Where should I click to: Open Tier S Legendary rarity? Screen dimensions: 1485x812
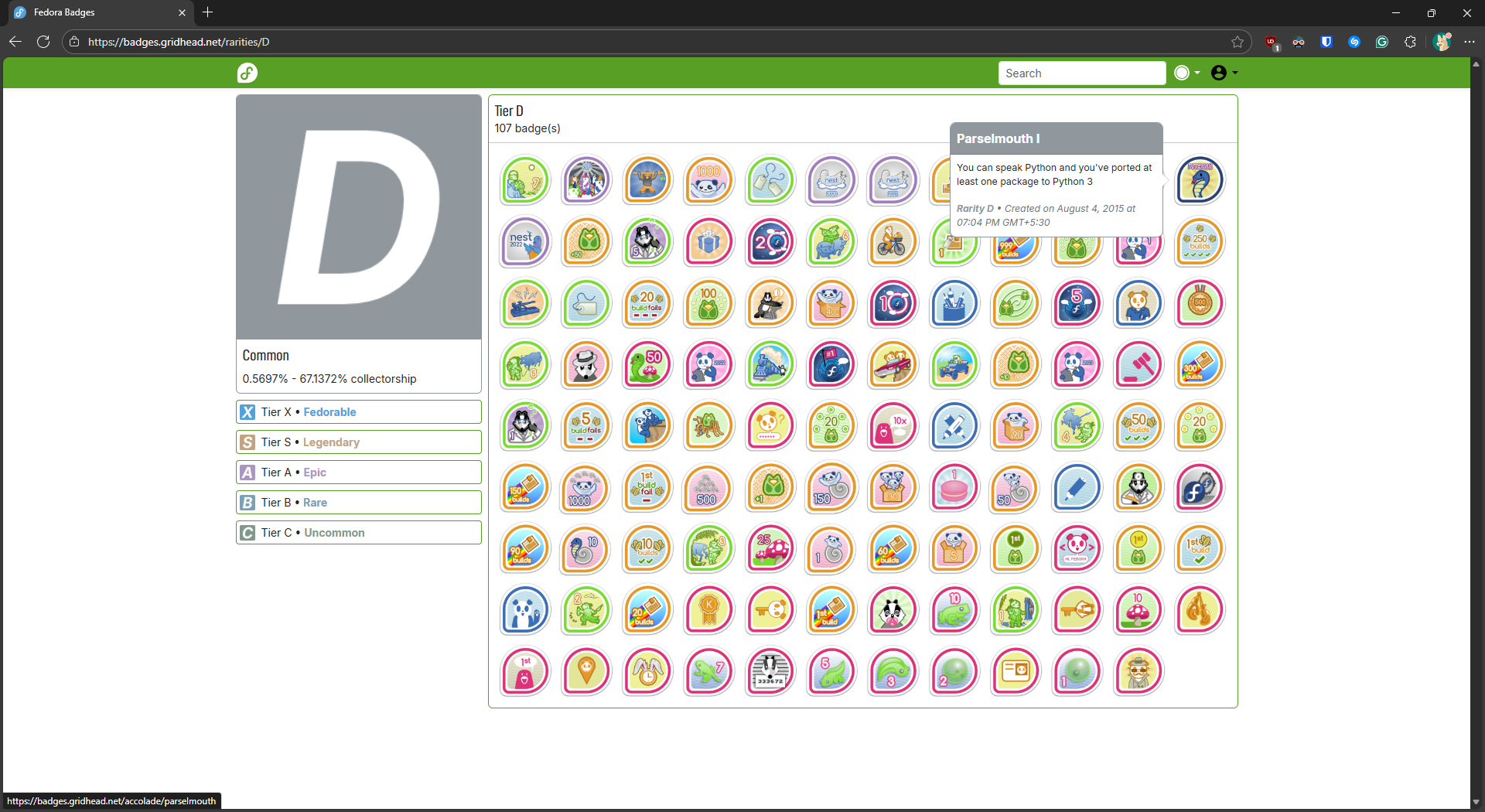coord(358,442)
